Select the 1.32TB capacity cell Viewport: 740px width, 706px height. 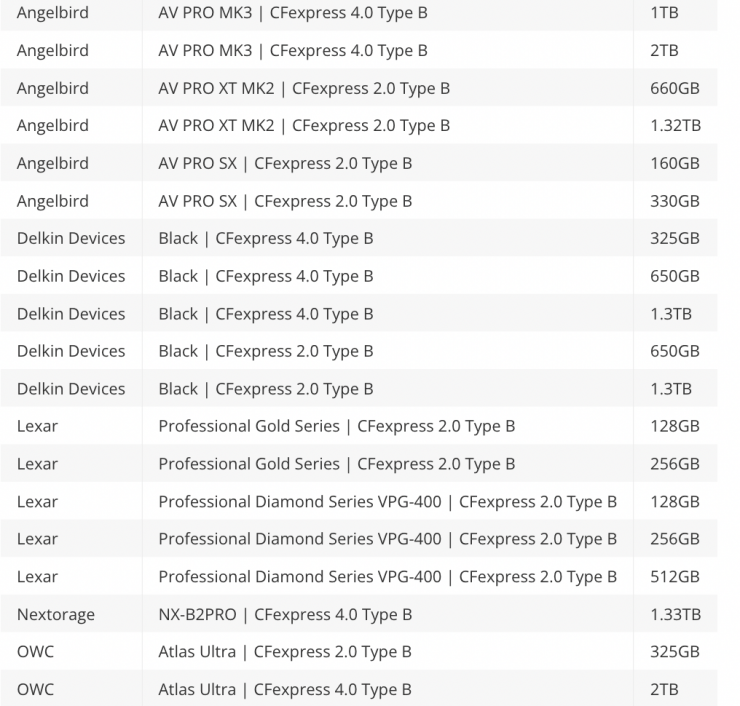tap(674, 126)
